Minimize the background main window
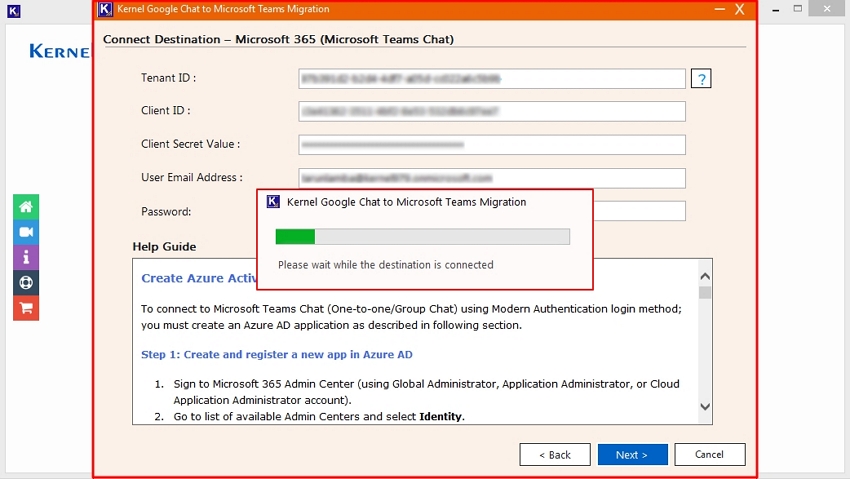The width and height of the screenshot is (850, 479). [x=776, y=9]
